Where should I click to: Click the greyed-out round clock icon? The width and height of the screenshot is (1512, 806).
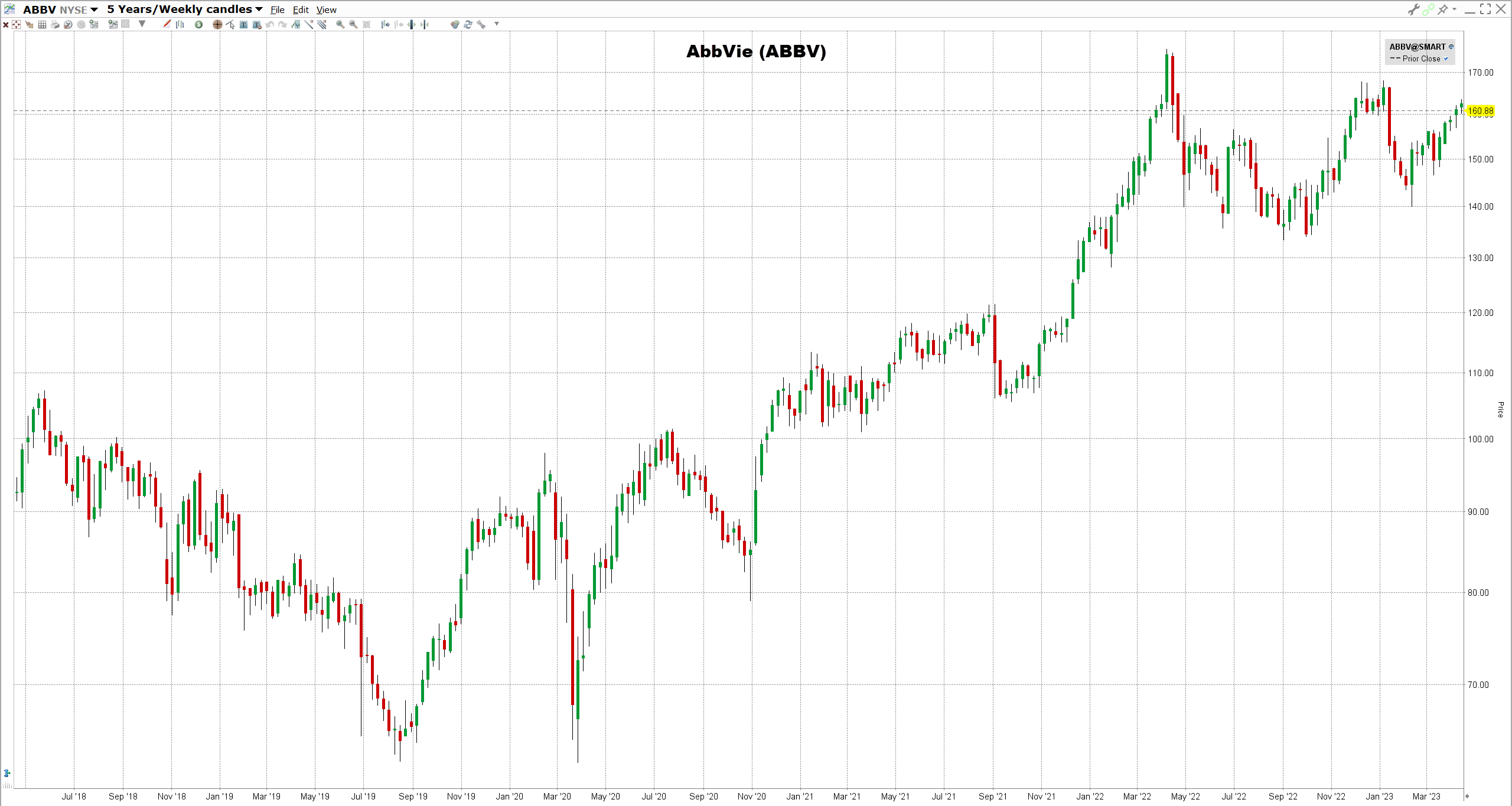coord(81,25)
